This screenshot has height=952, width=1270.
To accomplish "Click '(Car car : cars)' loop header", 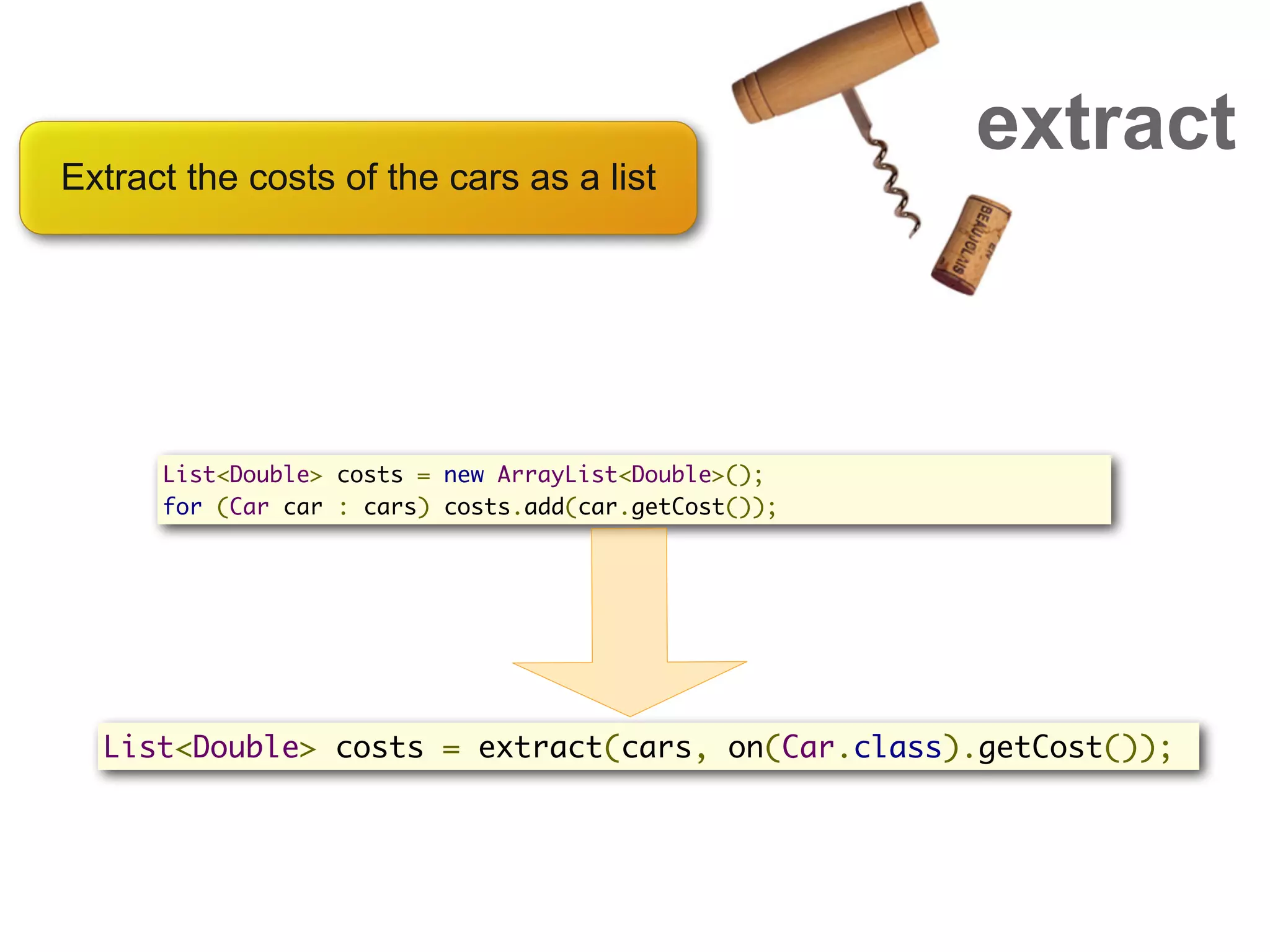I will pyautogui.click(x=322, y=507).
